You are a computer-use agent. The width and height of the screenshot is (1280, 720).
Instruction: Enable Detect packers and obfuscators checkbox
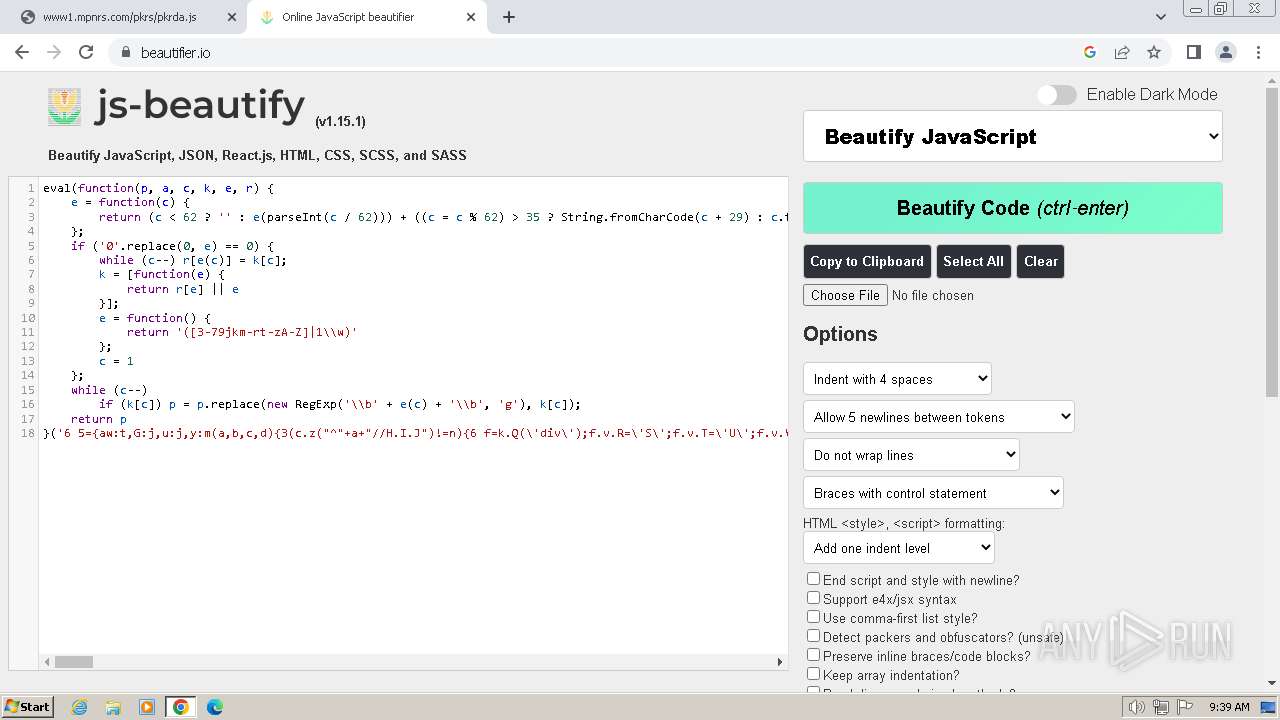pyautogui.click(x=813, y=636)
